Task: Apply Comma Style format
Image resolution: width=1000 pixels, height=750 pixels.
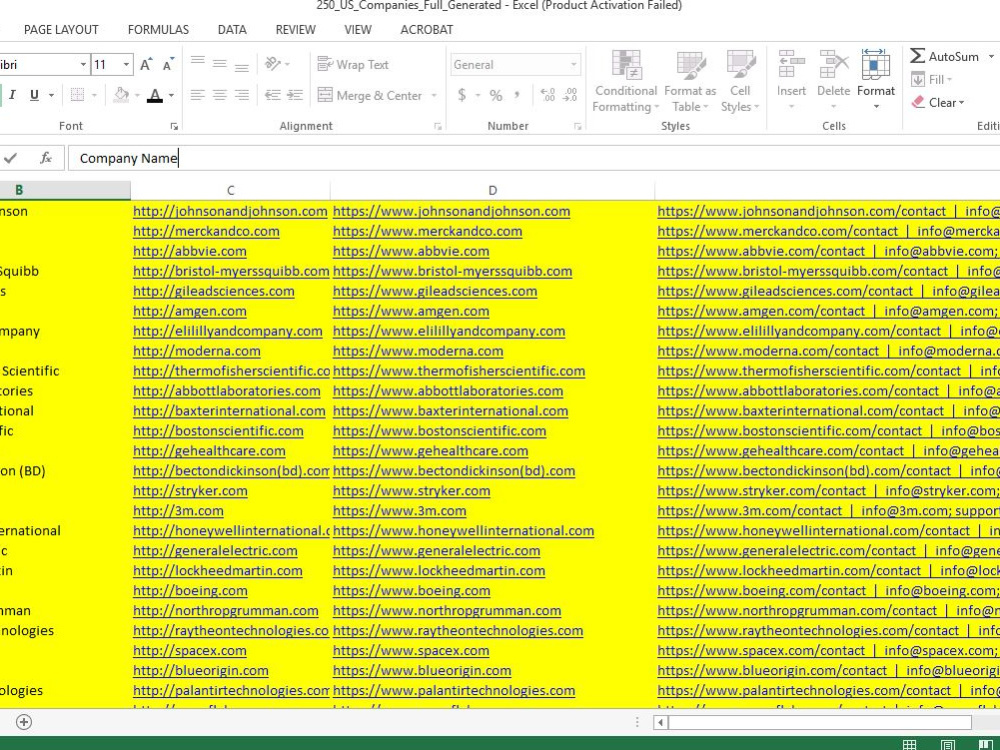Action: (517, 95)
